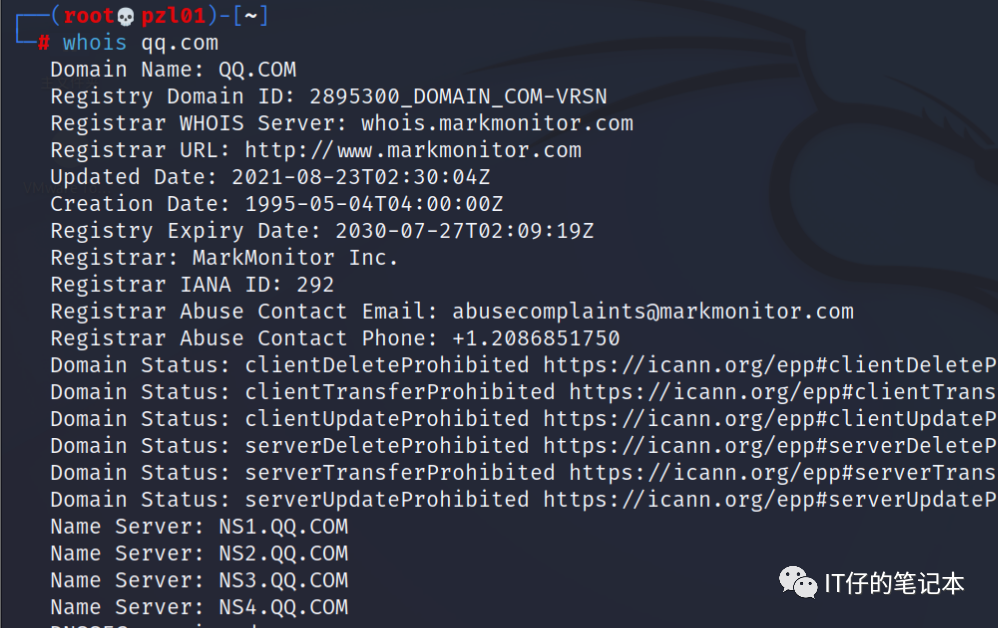998x628 pixels.
Task: Open the clientDeleteProhibited icann.org link
Action: pyautogui.click(x=770, y=365)
